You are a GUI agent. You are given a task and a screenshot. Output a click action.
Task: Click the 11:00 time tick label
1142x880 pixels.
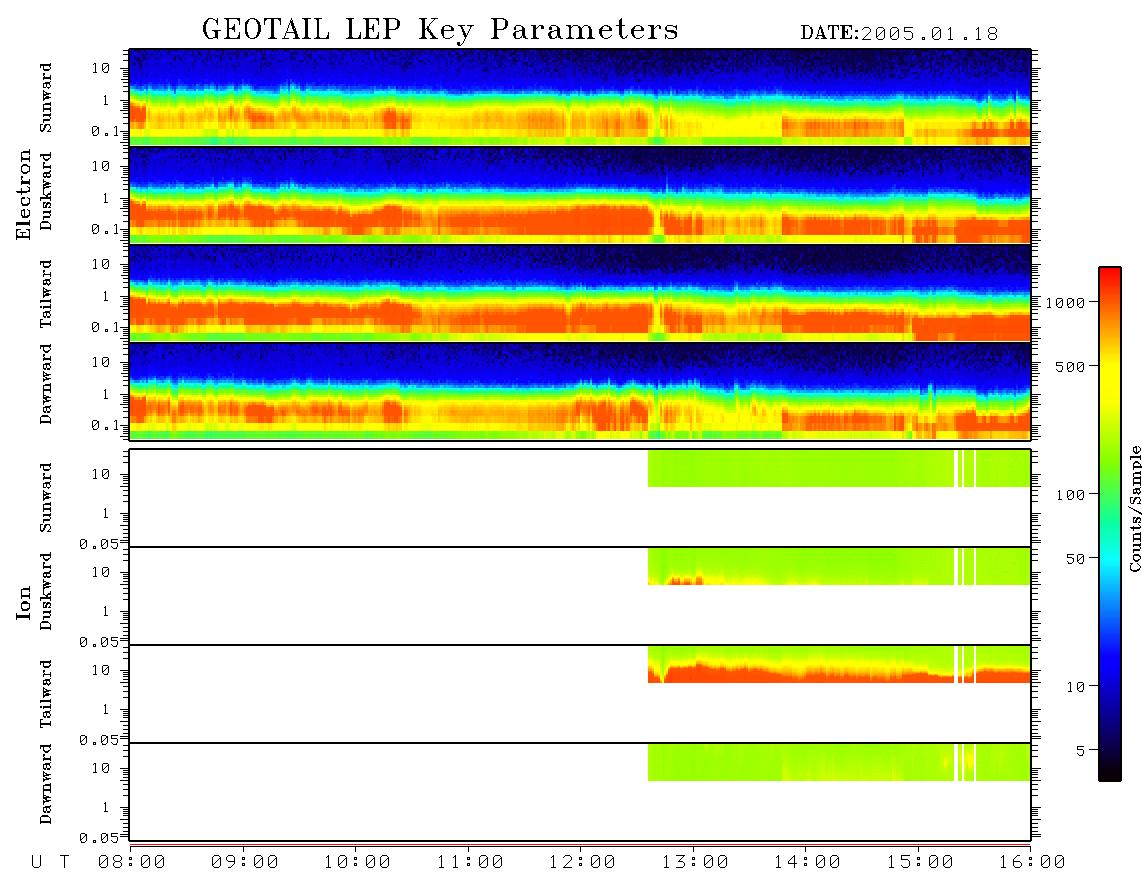point(470,862)
